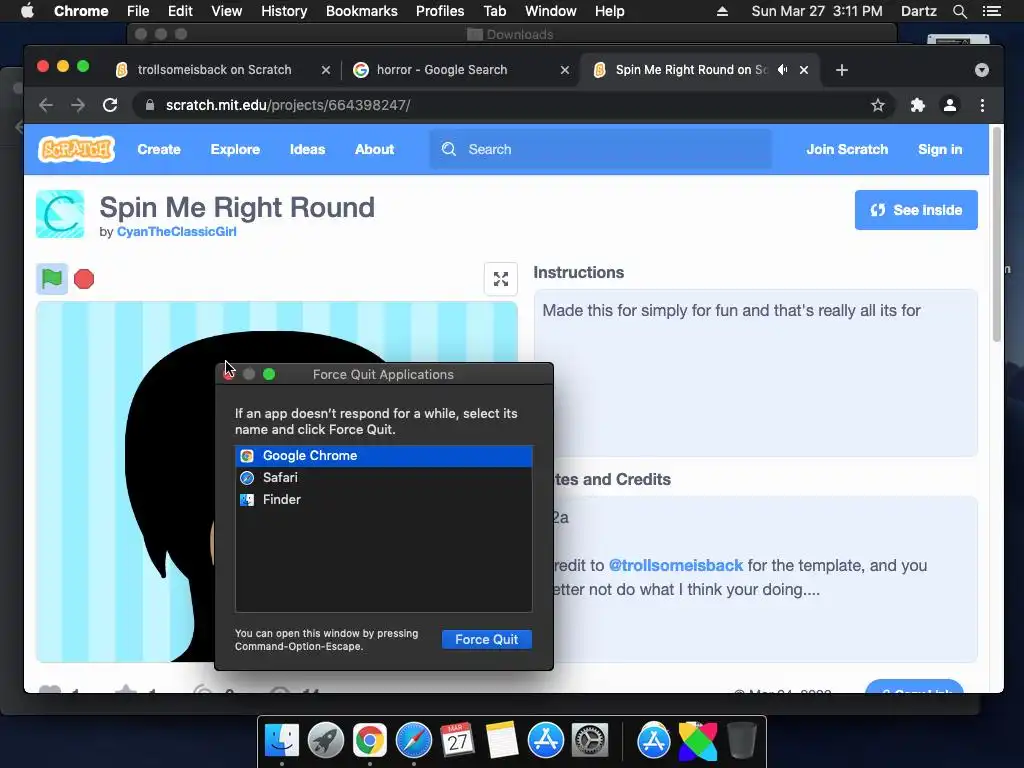
Task: Open the tab search dropdown arrow
Action: (x=982, y=70)
